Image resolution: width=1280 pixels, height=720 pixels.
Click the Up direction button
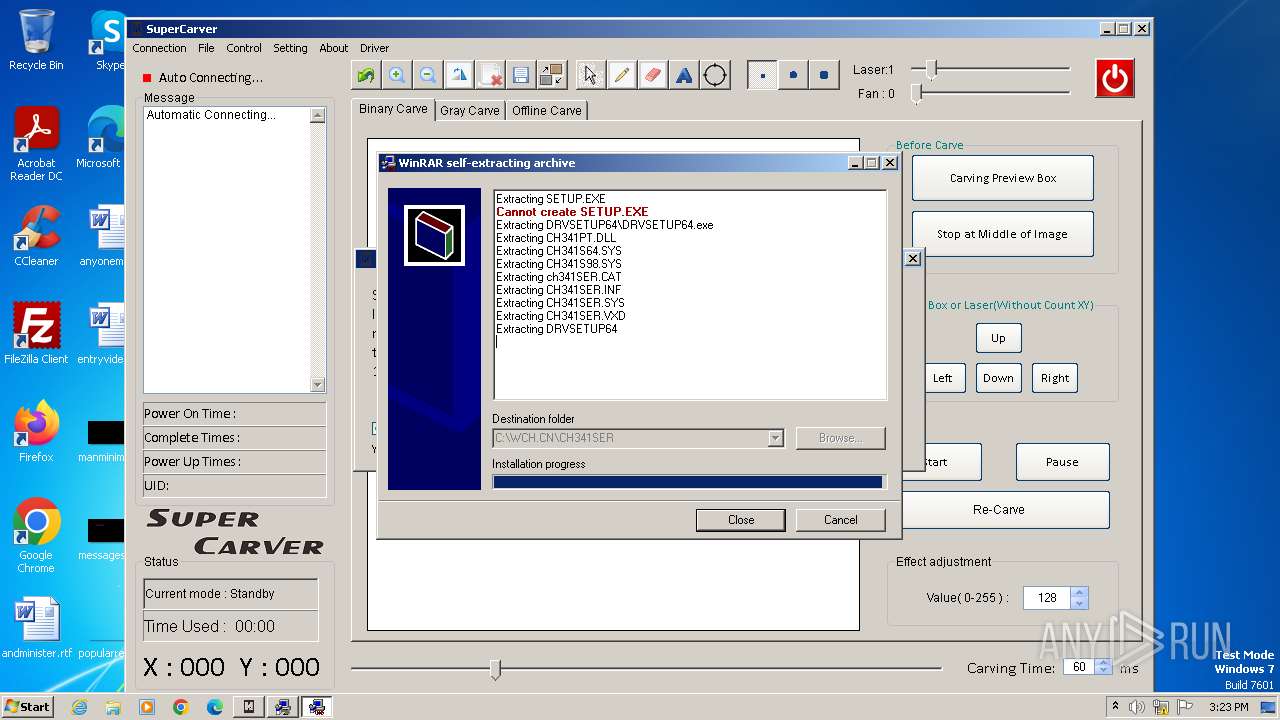tap(998, 338)
